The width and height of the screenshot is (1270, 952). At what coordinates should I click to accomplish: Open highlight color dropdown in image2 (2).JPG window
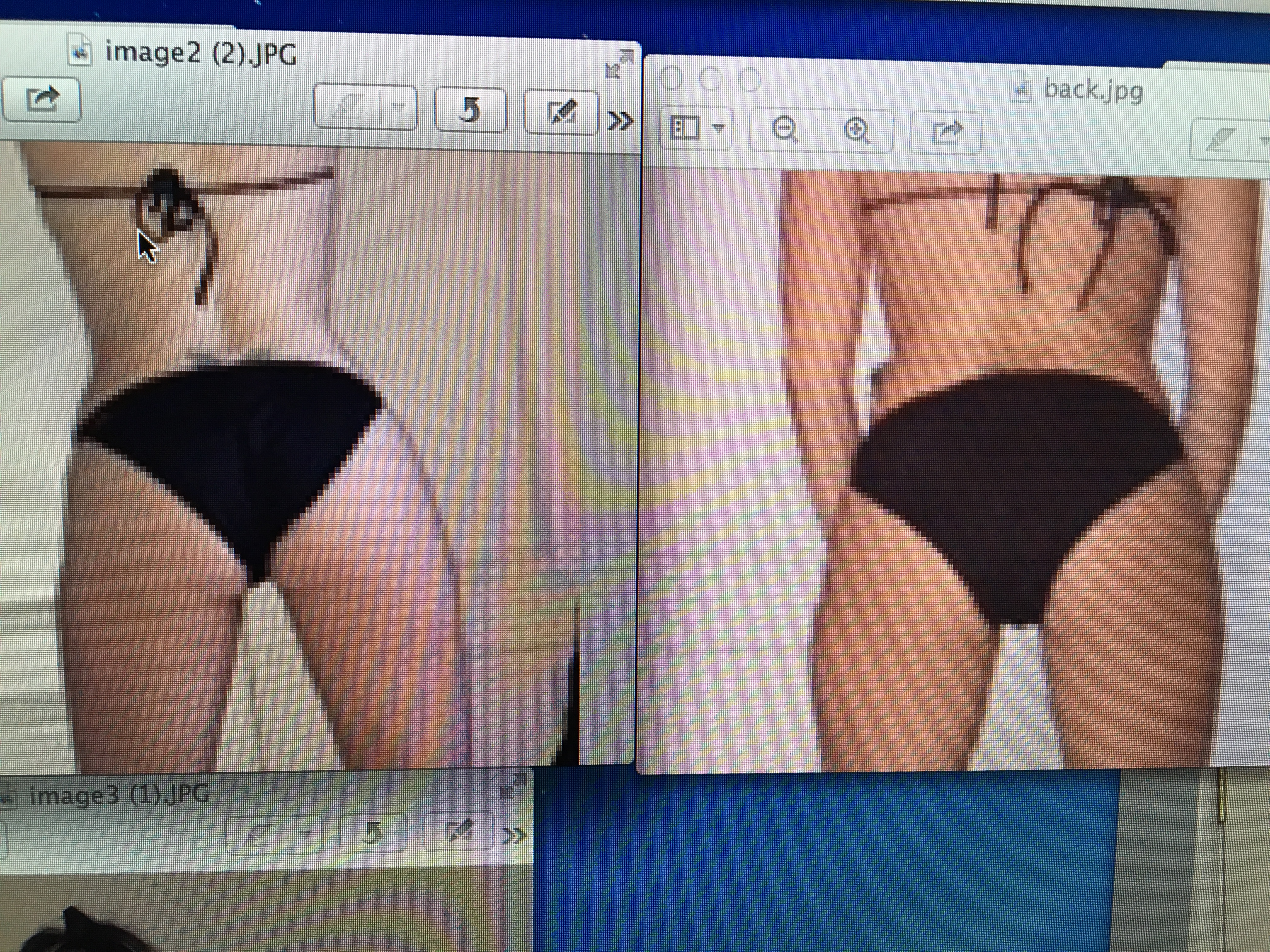[x=398, y=108]
